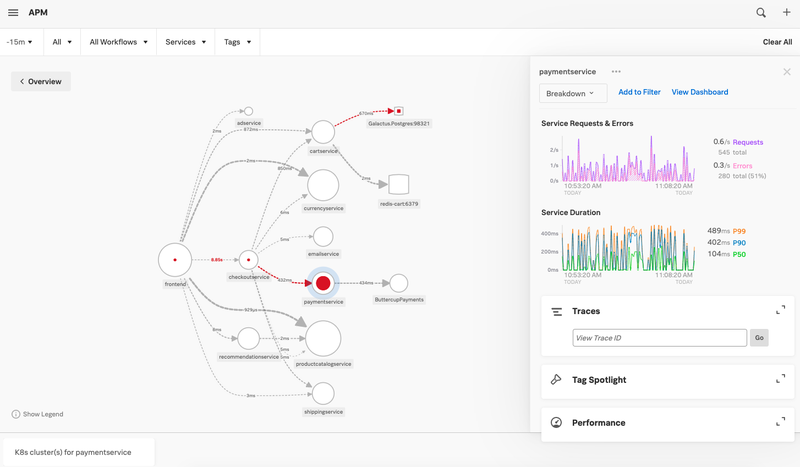The image size is (800, 467).
Task: Click the Service Duration chart
Action: pyautogui.click(x=628, y=248)
